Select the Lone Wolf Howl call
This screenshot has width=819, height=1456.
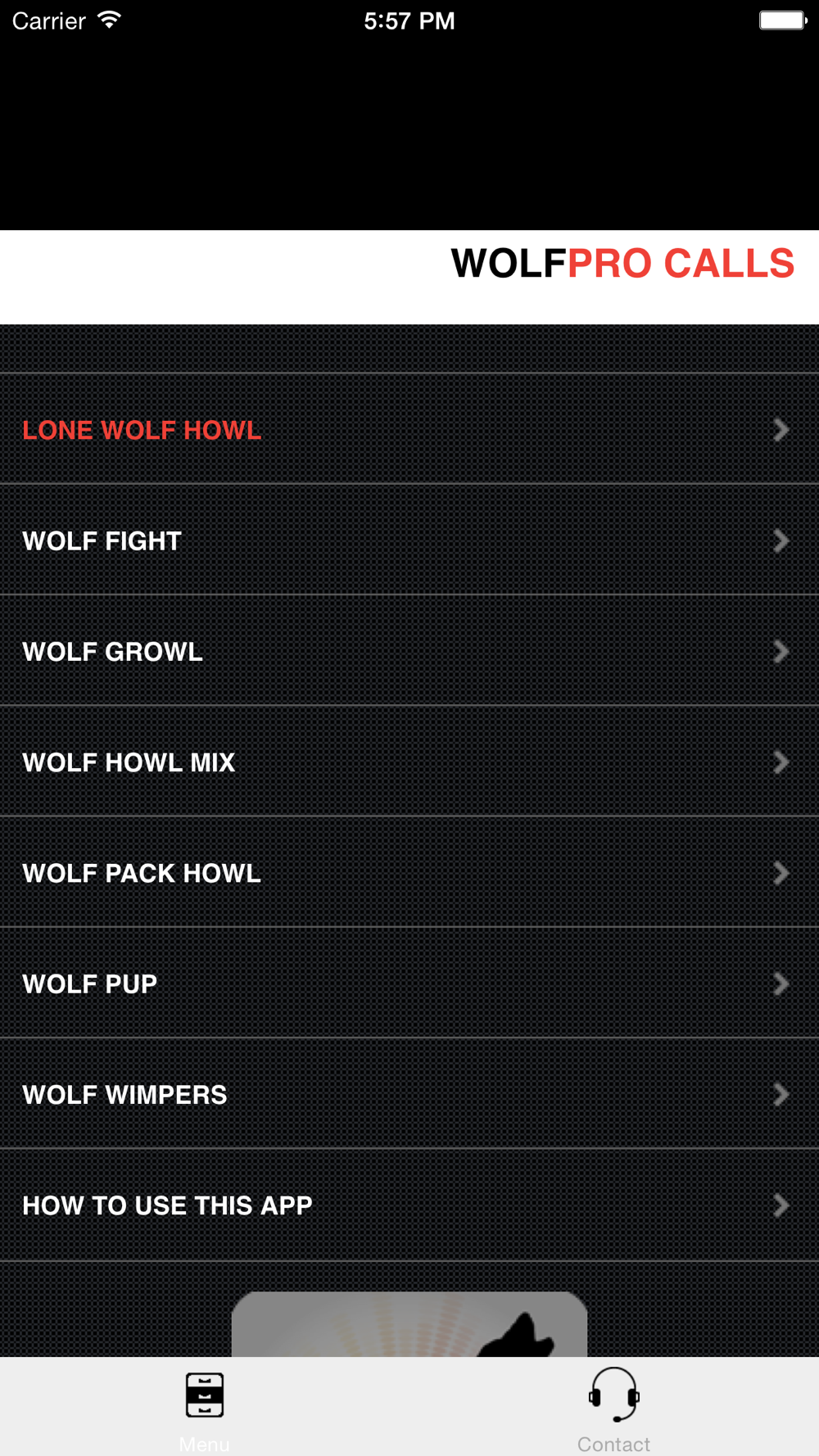click(409, 429)
